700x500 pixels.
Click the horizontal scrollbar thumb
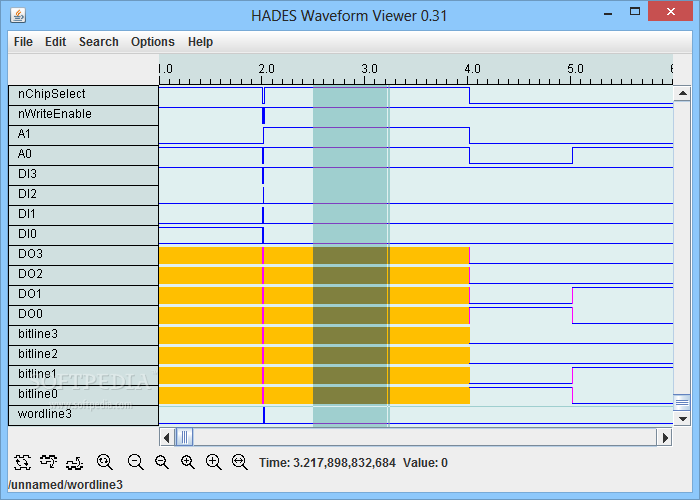184,438
